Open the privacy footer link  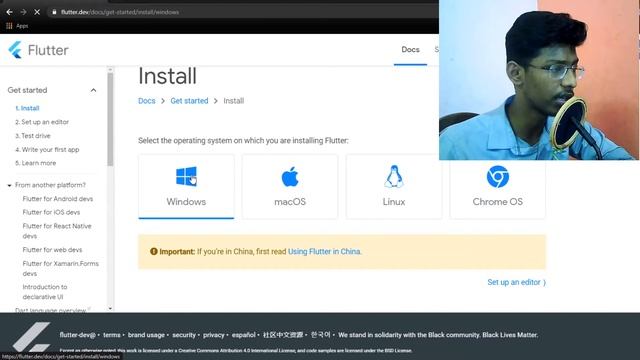214,335
